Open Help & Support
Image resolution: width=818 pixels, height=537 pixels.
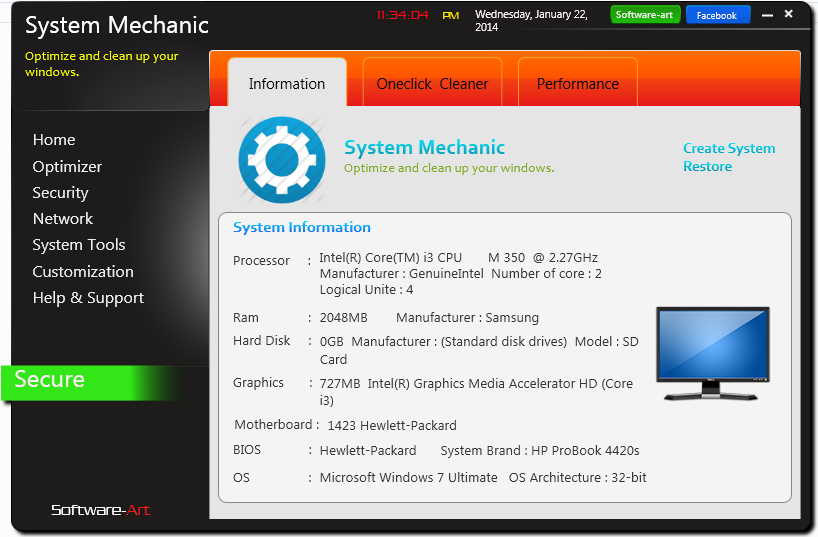[x=88, y=297]
